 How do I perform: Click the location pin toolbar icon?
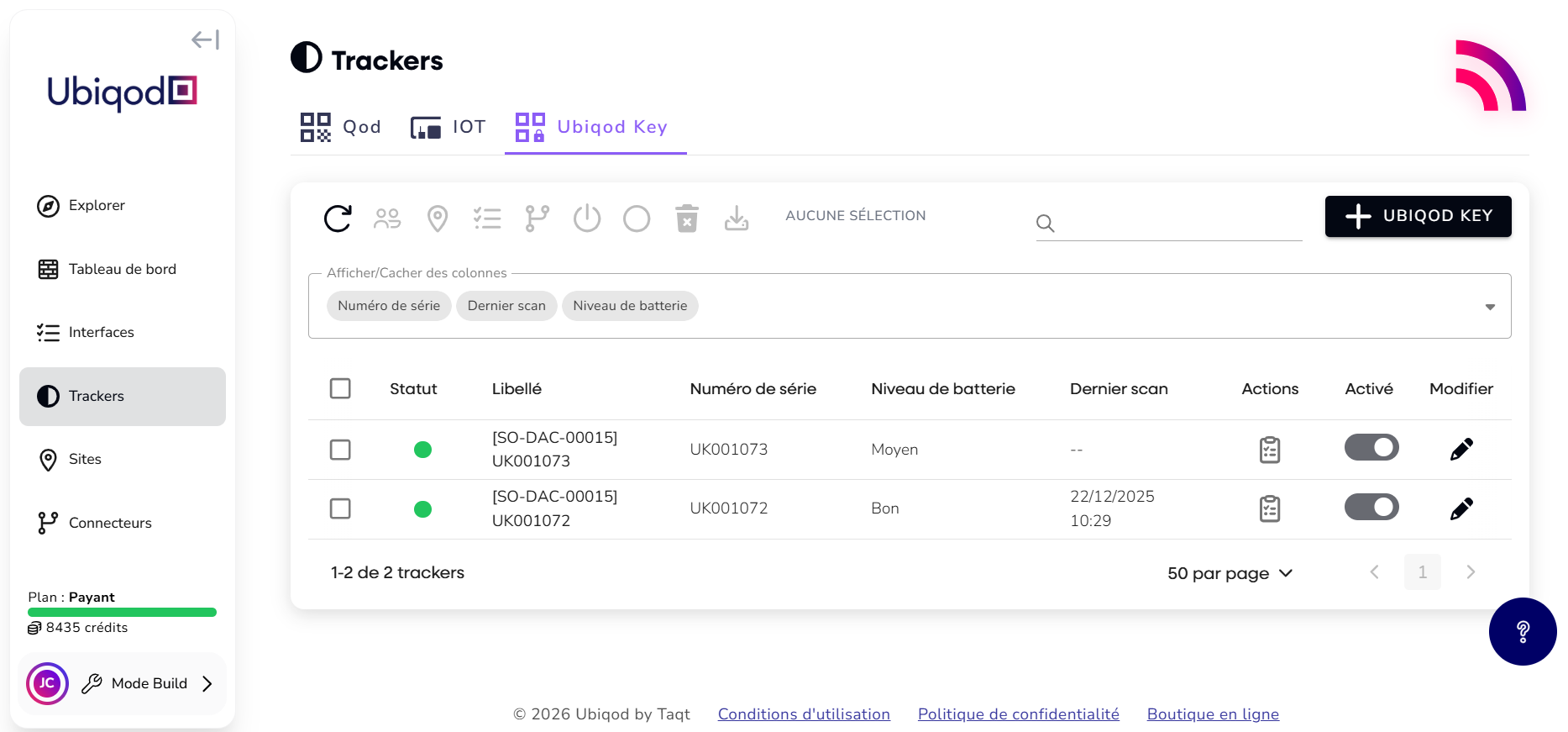pos(438,219)
